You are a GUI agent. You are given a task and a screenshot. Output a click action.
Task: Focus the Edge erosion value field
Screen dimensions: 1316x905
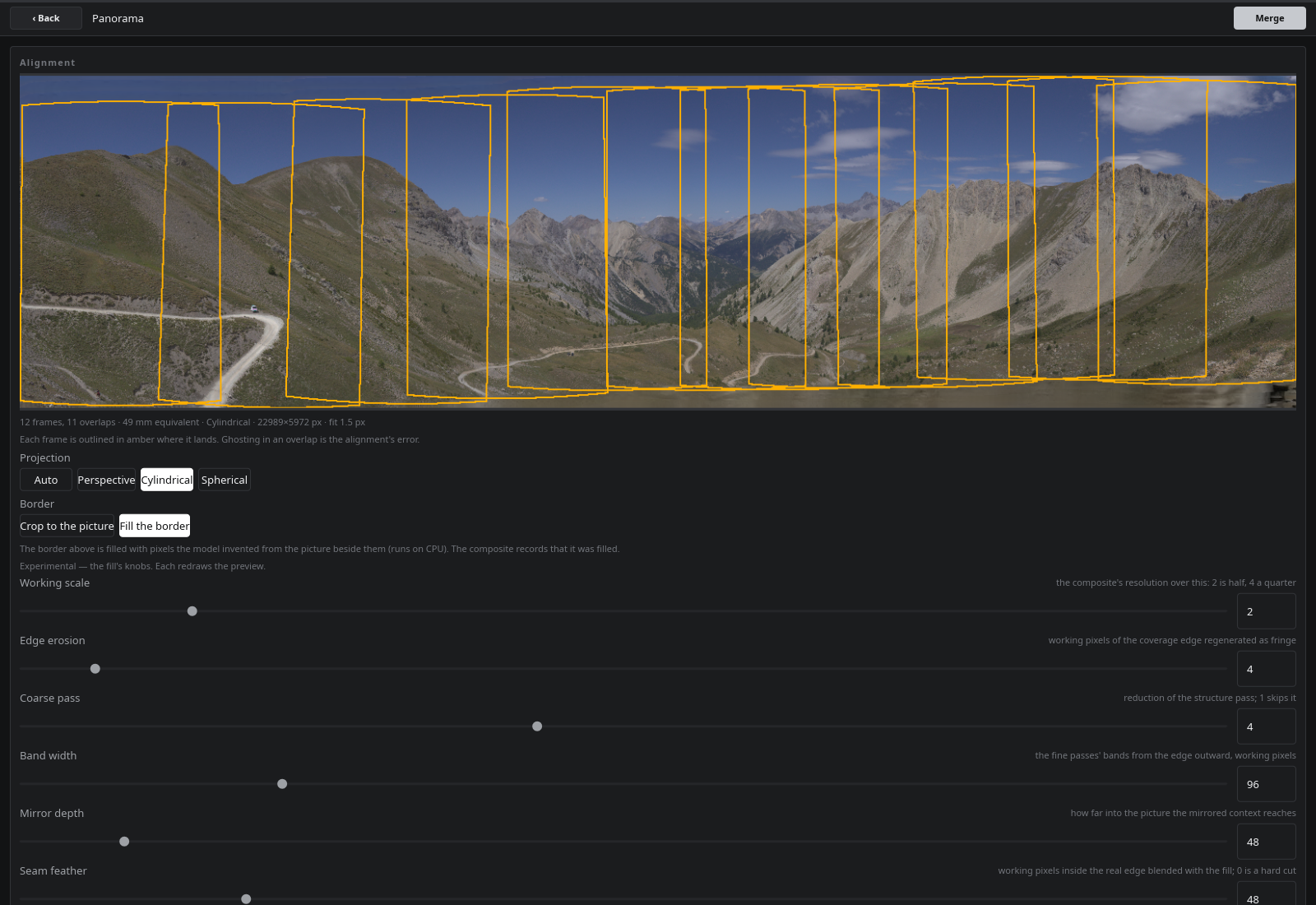point(1267,669)
